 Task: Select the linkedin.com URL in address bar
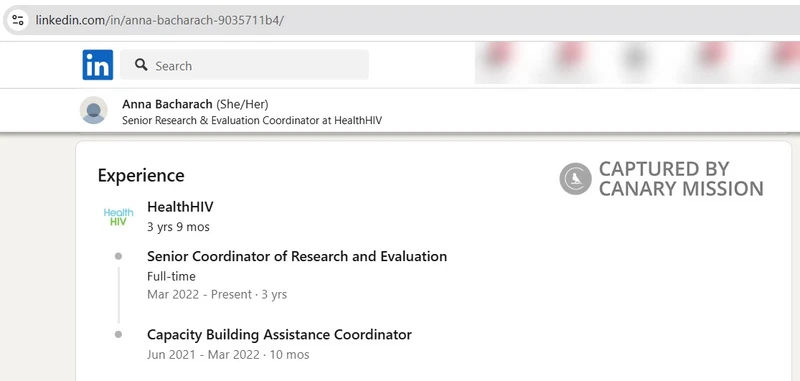pyautogui.click(x=159, y=20)
